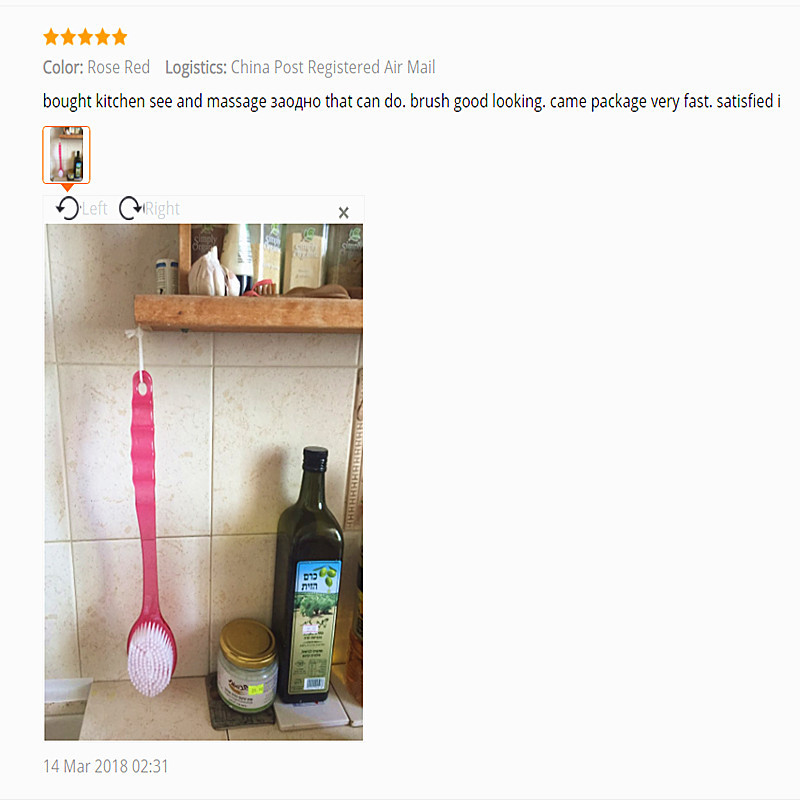Click the olive oil bottle in photo
Screen dimensions: 800x800
coord(307,576)
